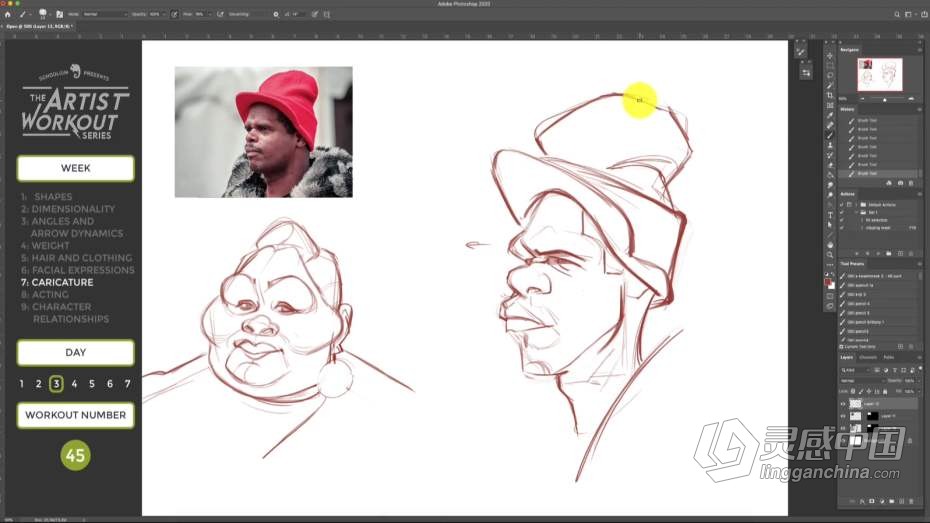Toggle Set 1 action checkmark
This screenshot has width=930, height=523.
click(842, 212)
